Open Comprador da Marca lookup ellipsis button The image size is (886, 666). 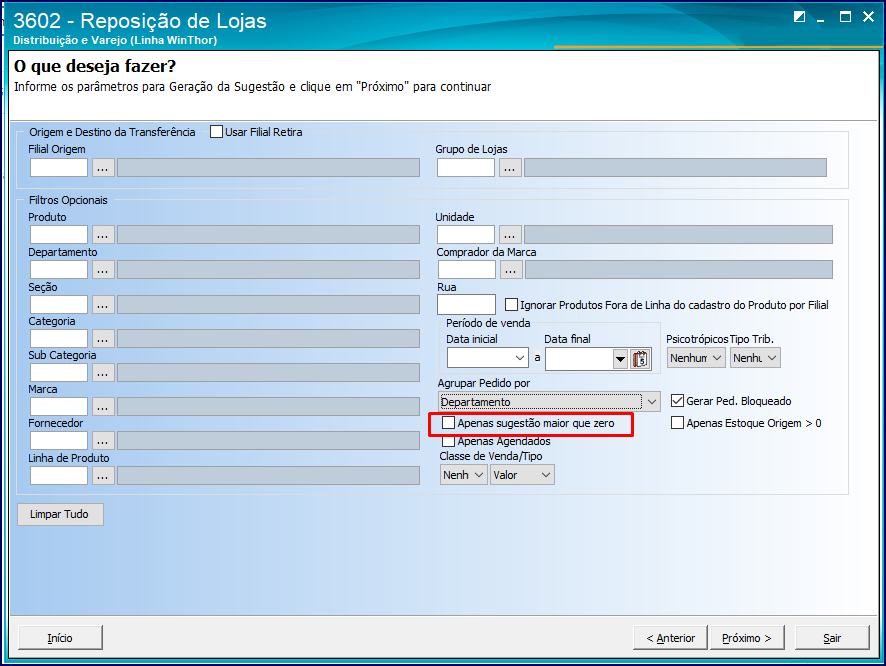[x=511, y=269]
